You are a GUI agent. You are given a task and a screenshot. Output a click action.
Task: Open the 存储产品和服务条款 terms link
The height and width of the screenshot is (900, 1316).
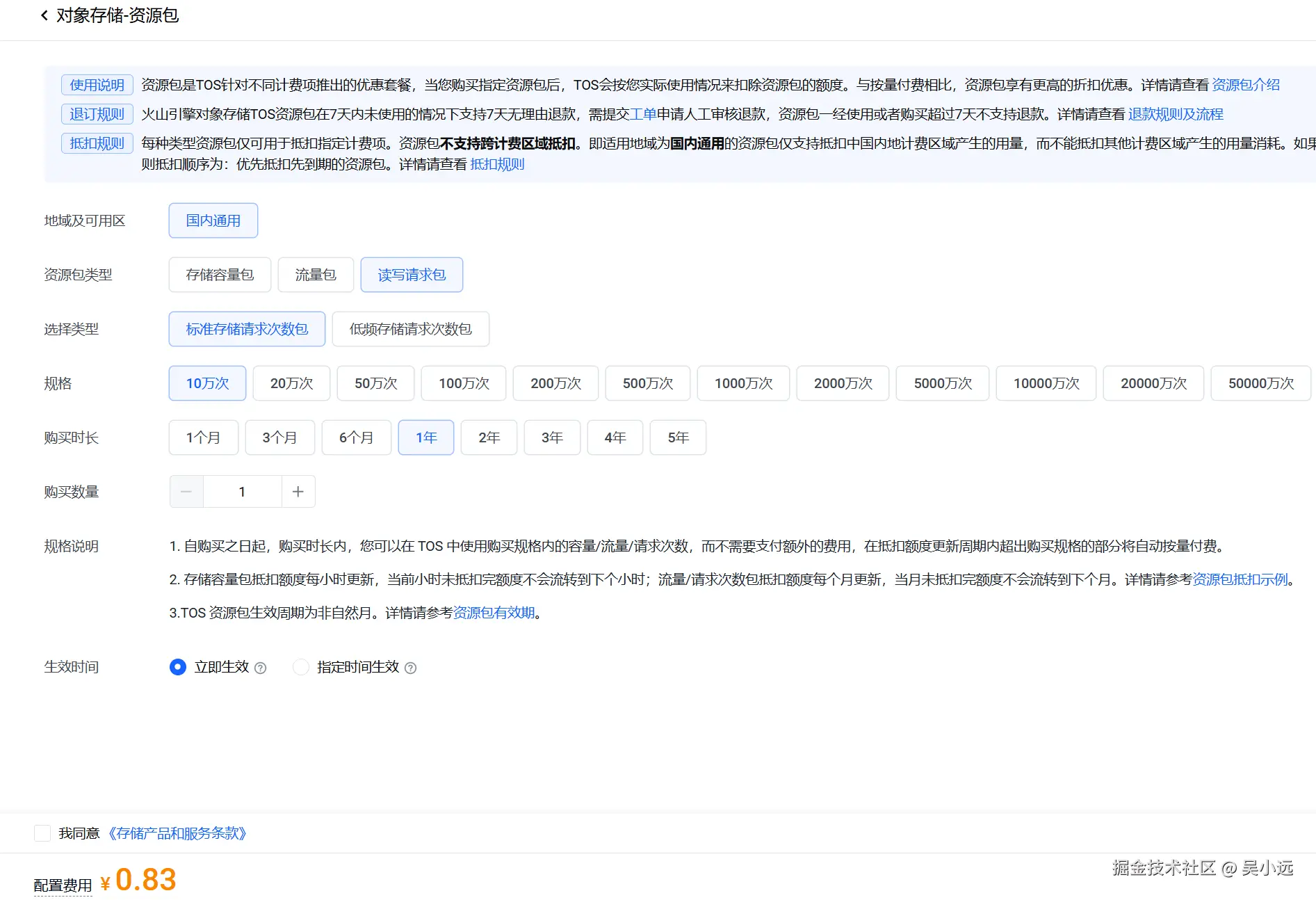coord(178,833)
